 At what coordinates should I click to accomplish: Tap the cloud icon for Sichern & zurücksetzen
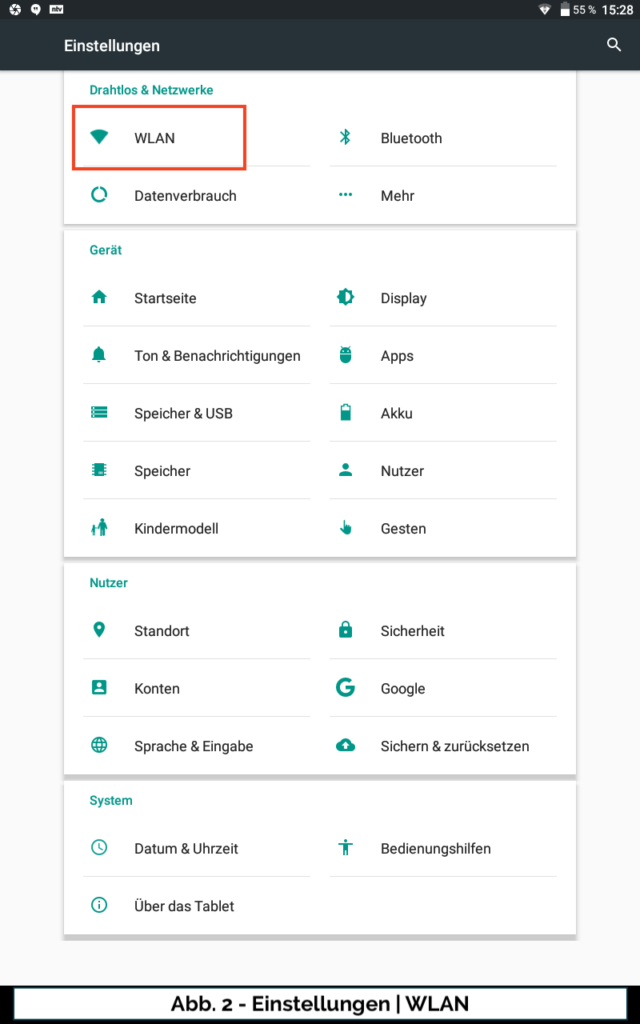pyautogui.click(x=345, y=746)
